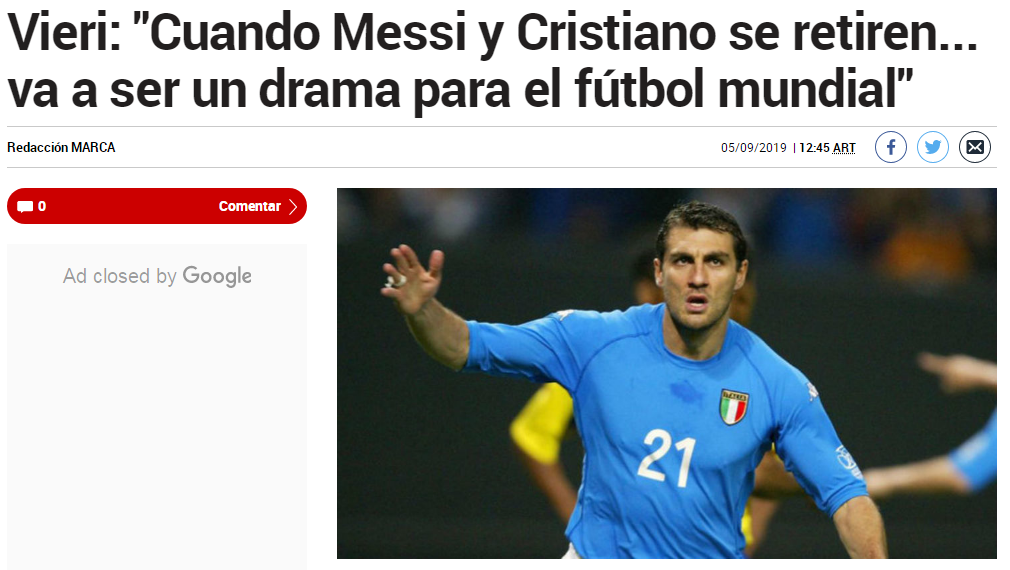The image size is (1010, 570).
Task: Share the article on Twitter
Action: (x=933, y=147)
